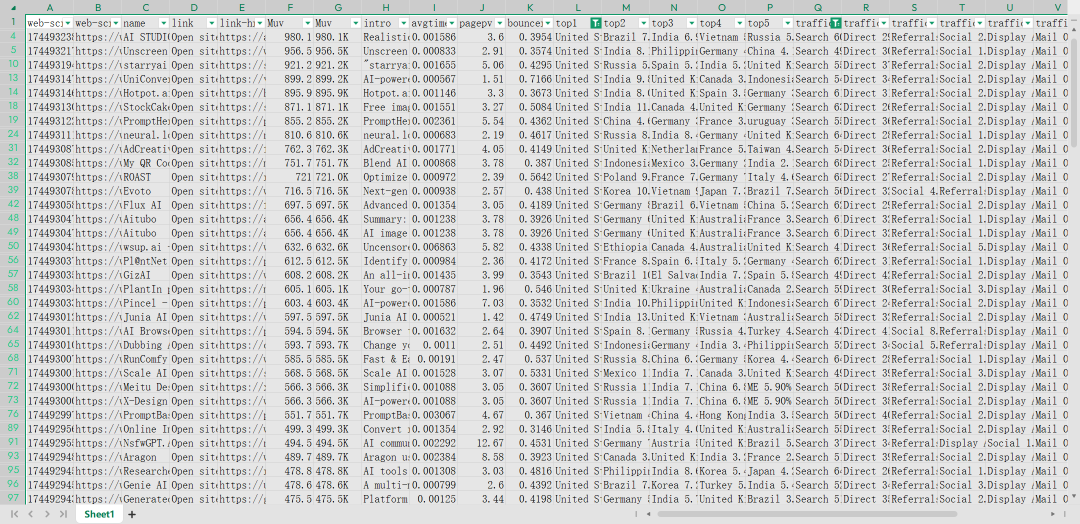1080x524 pixels.
Task: Select row 10 header
Action: [x=12, y=65]
